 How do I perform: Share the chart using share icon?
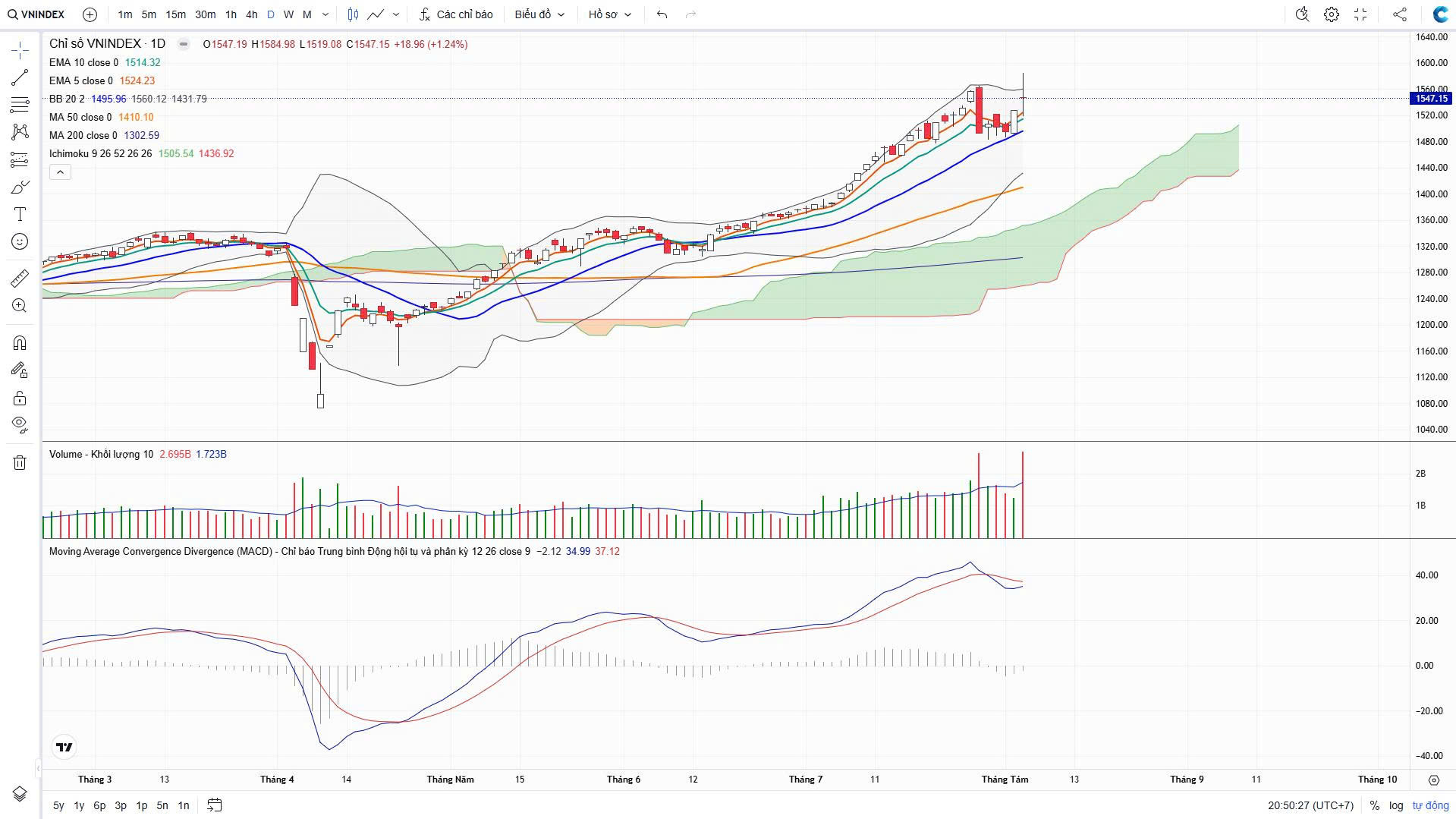click(1400, 14)
